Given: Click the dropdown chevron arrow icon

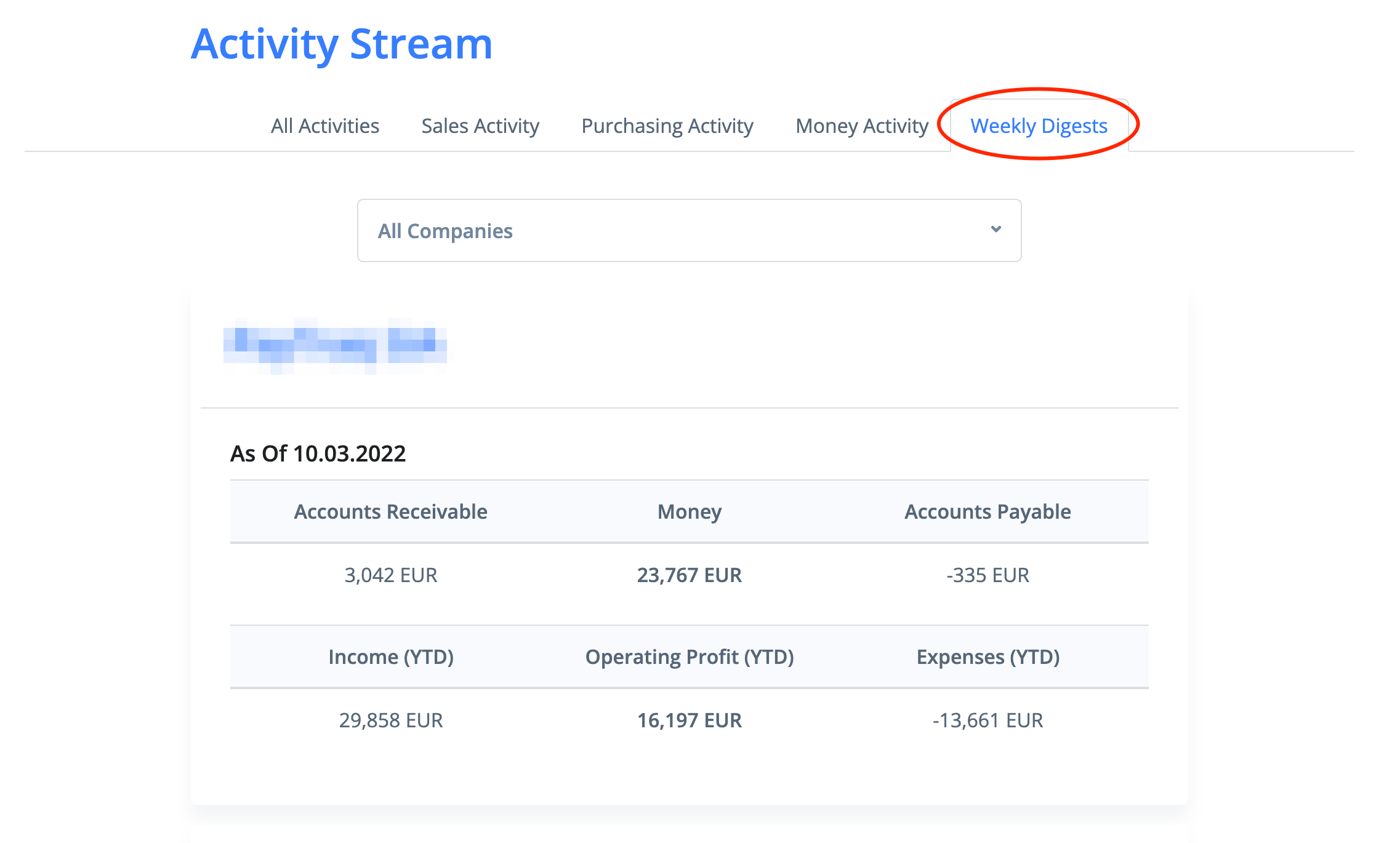Looking at the screenshot, I should (x=996, y=229).
